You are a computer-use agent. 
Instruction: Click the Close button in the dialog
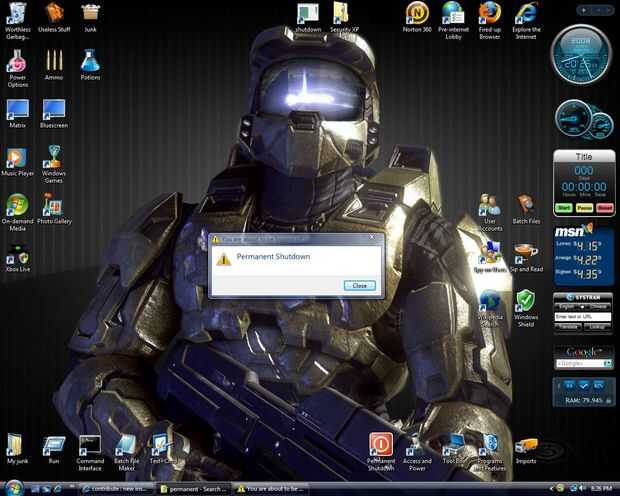(360, 285)
